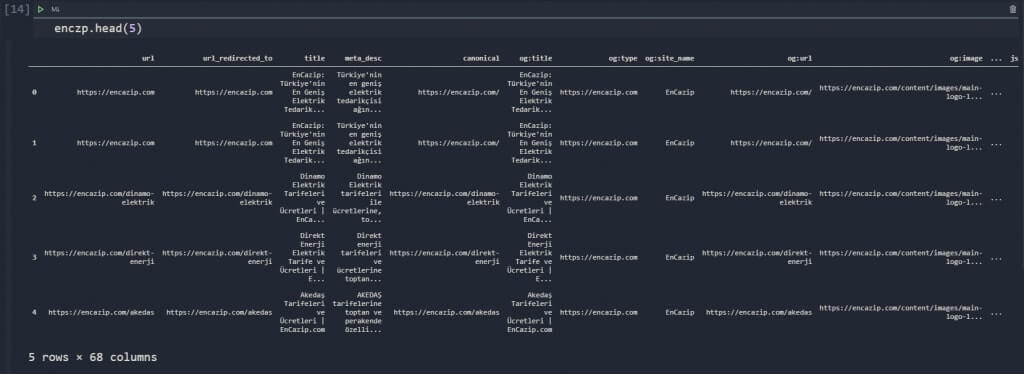
Task: Click the 'og:url' column header
Action: pos(800,58)
